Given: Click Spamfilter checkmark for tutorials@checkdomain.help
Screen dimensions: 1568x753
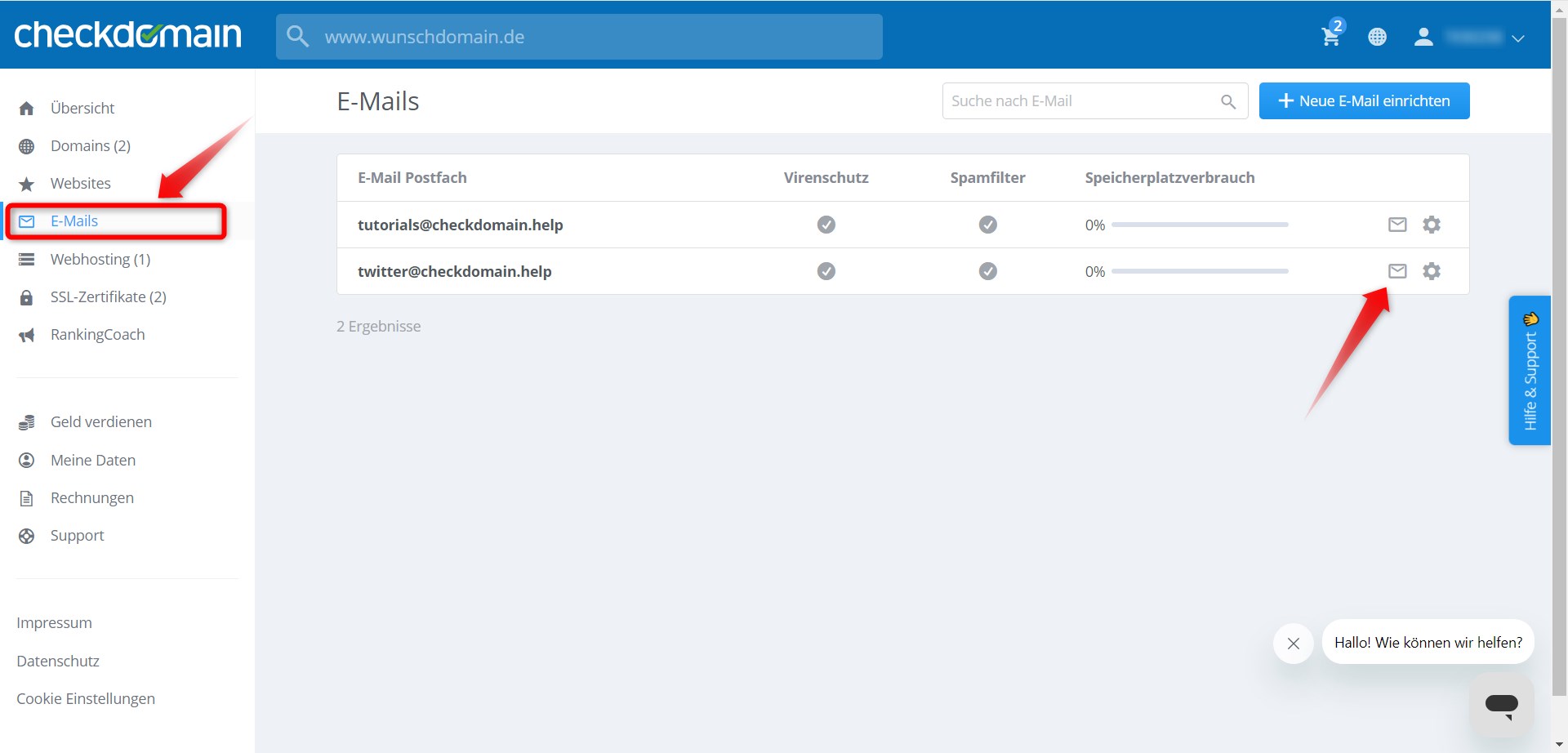Looking at the screenshot, I should pos(988,225).
